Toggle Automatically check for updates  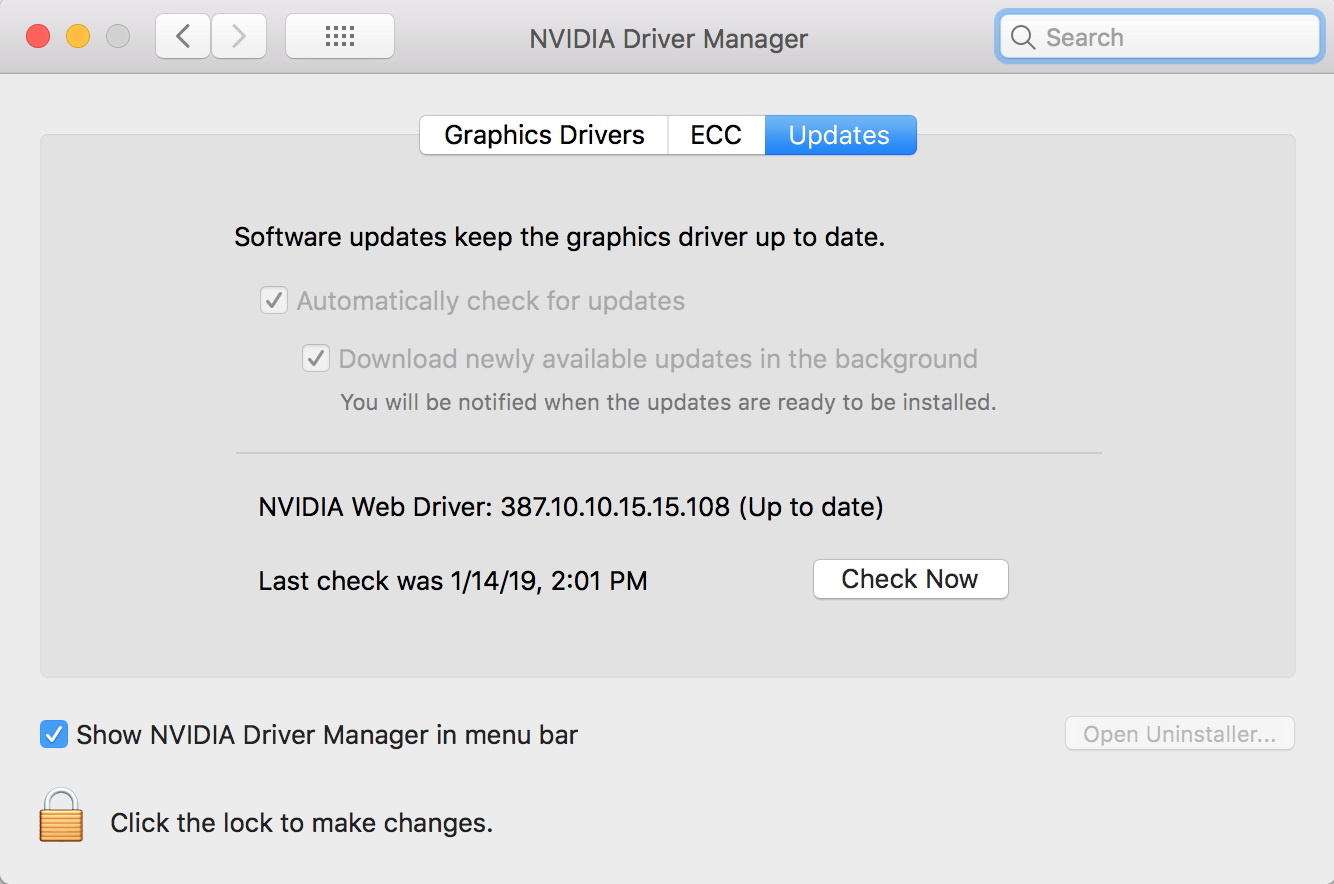pyautogui.click(x=274, y=301)
